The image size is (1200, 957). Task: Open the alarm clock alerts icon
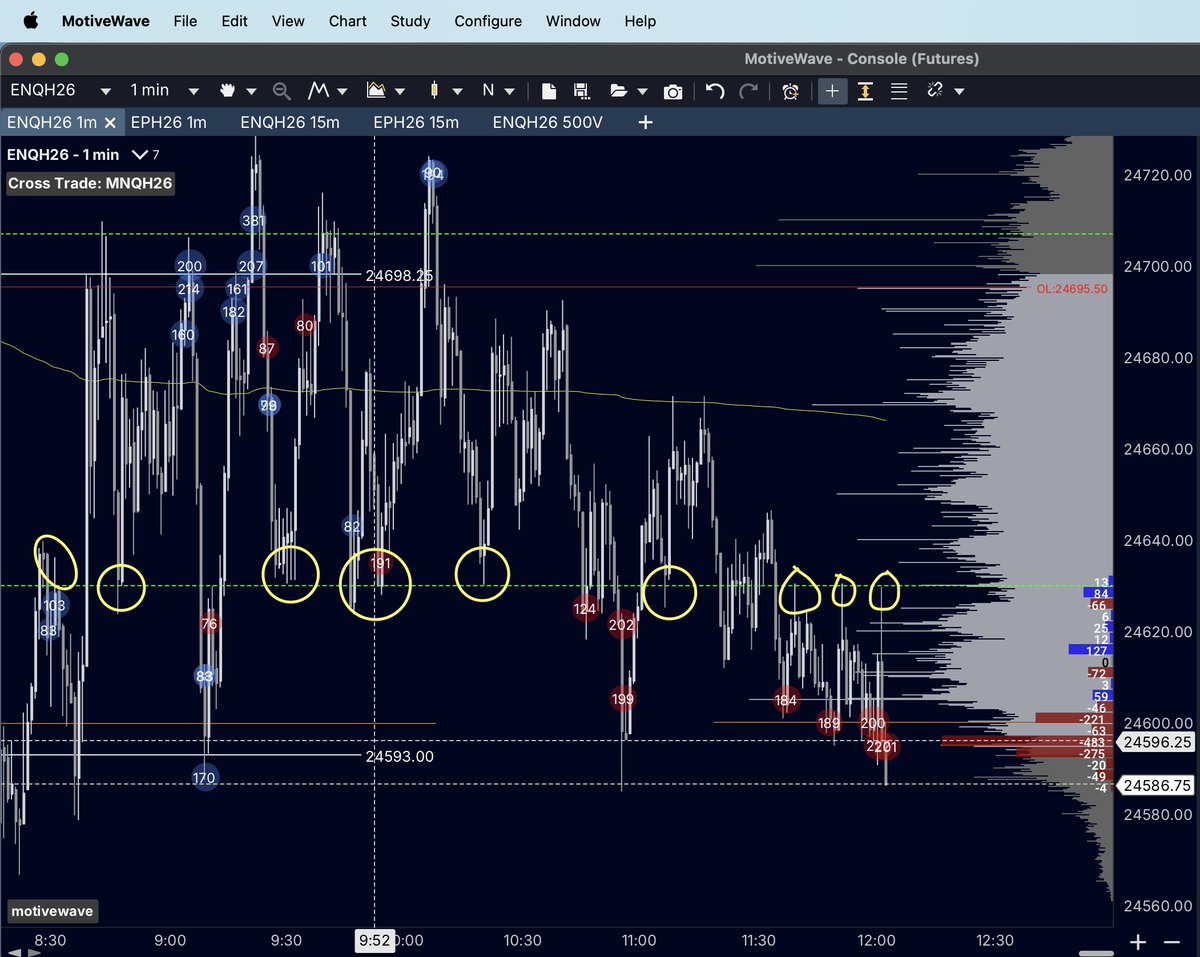(x=790, y=91)
